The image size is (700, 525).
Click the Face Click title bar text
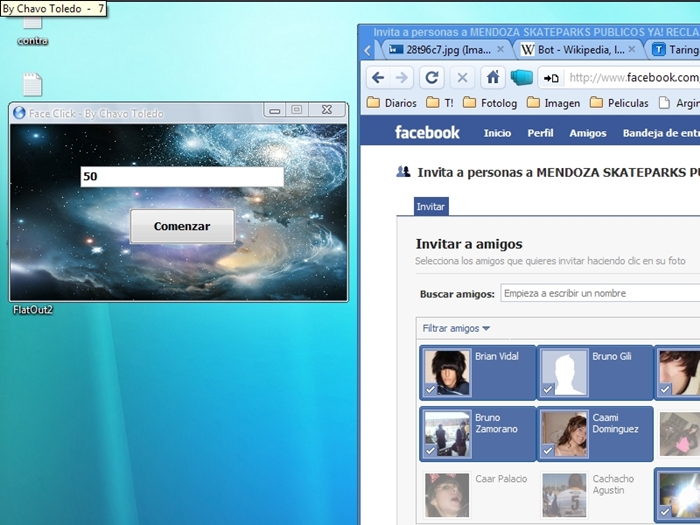96,113
